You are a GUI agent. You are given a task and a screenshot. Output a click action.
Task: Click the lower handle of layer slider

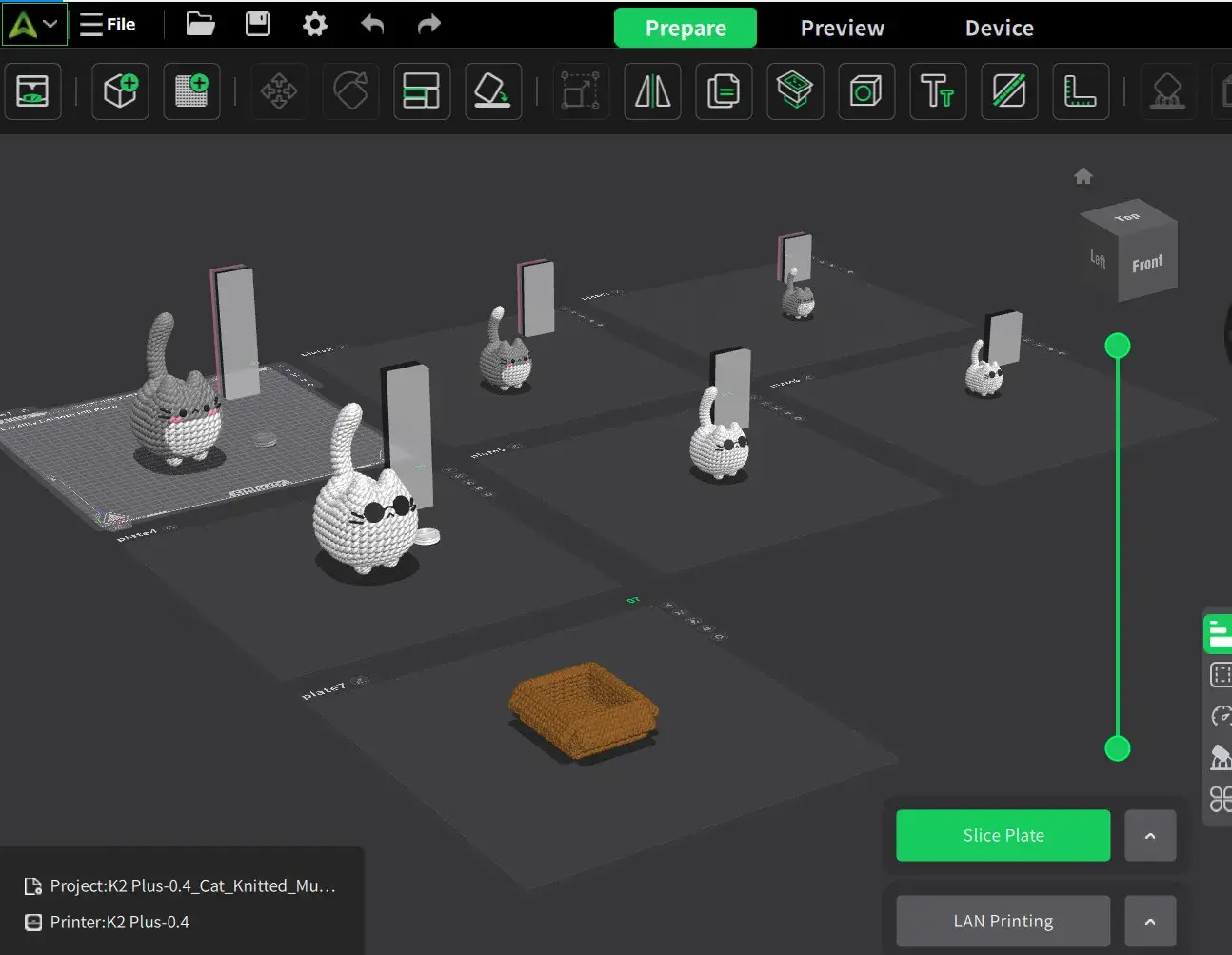[x=1118, y=748]
